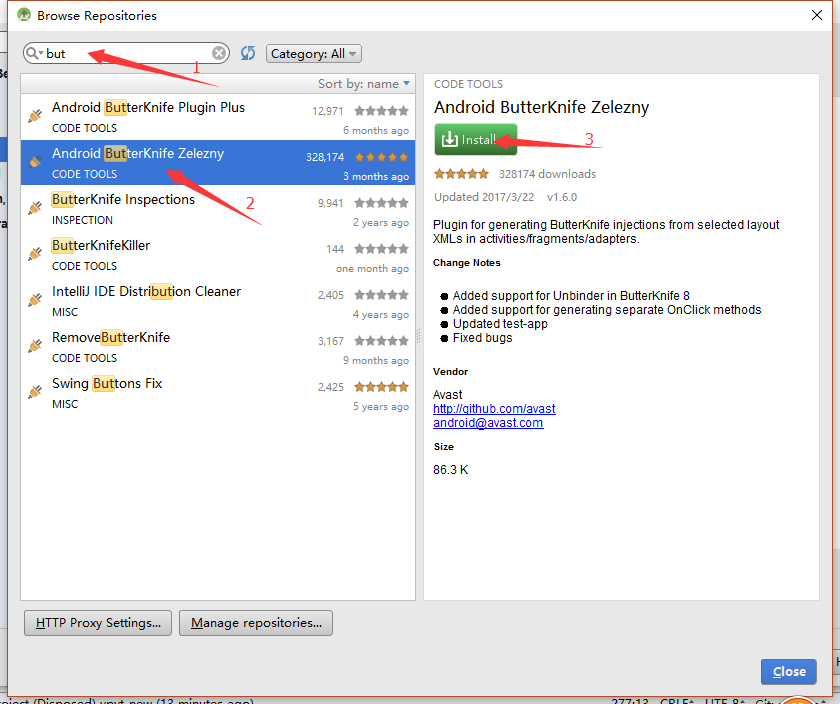Click star rating of ButterKnife Inspections
The width and height of the screenshot is (840, 704).
381,203
